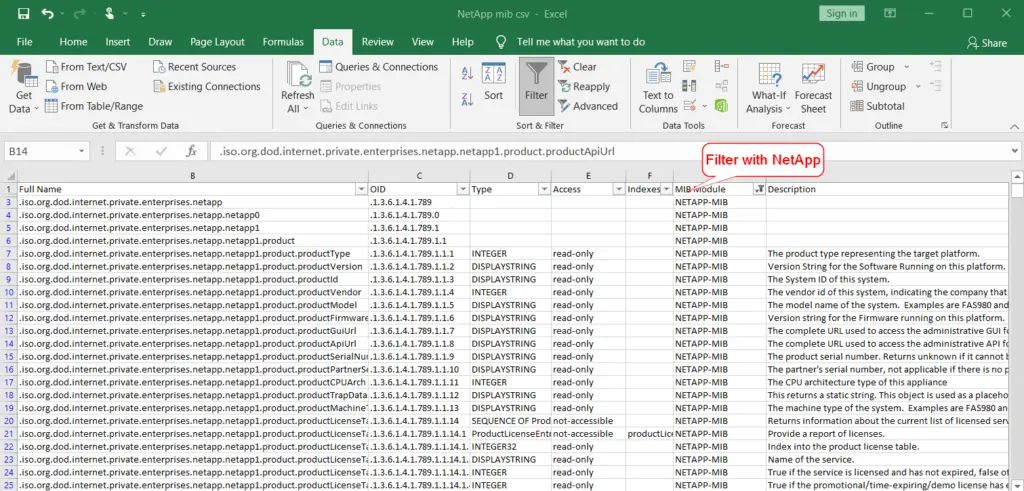Open the What-If Analysis dropdown
1024x491 pixels.
[x=769, y=89]
